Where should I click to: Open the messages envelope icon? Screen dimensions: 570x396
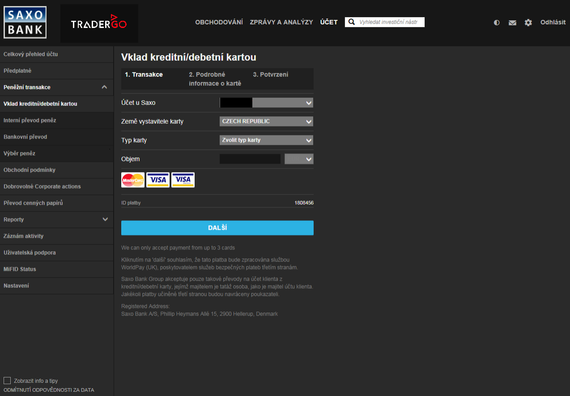(512, 23)
